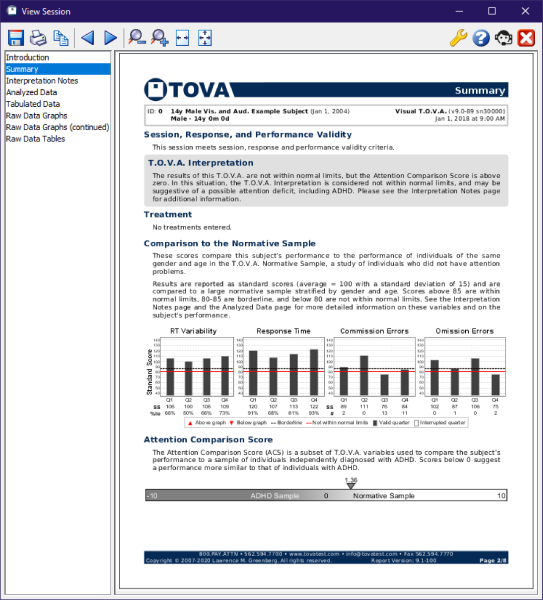Screen dimensions: 543x600
Task: Click 'Session, Response, and Performance Validity' heading
Action: click(248, 135)
